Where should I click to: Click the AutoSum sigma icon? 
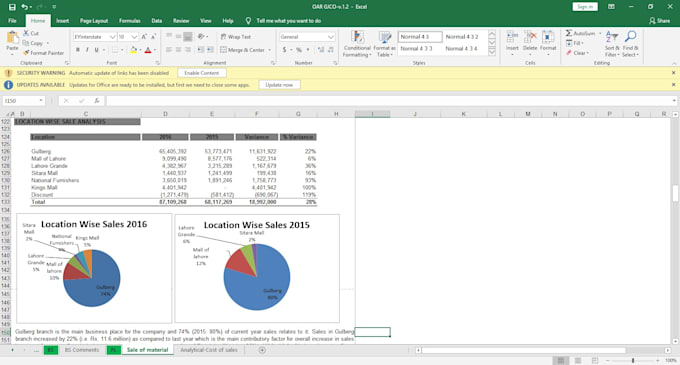569,33
